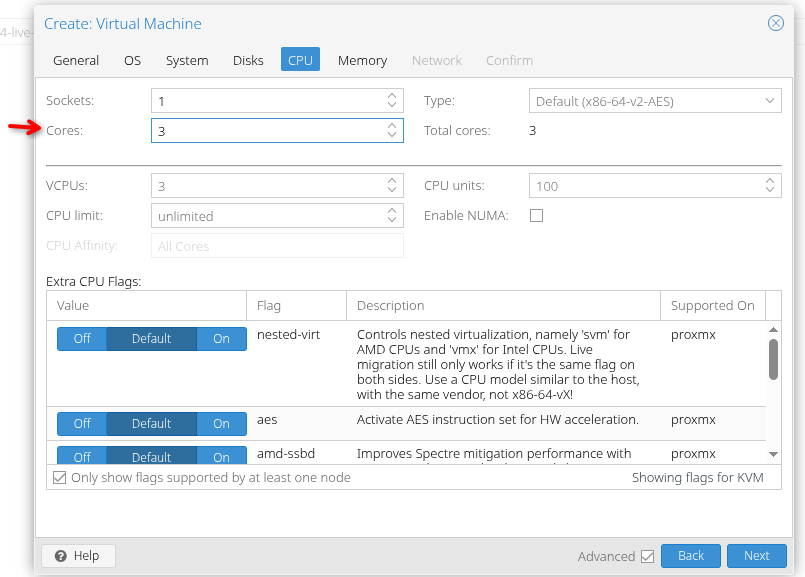Turn the aes flag On
The width and height of the screenshot is (805, 577).
tap(221, 424)
